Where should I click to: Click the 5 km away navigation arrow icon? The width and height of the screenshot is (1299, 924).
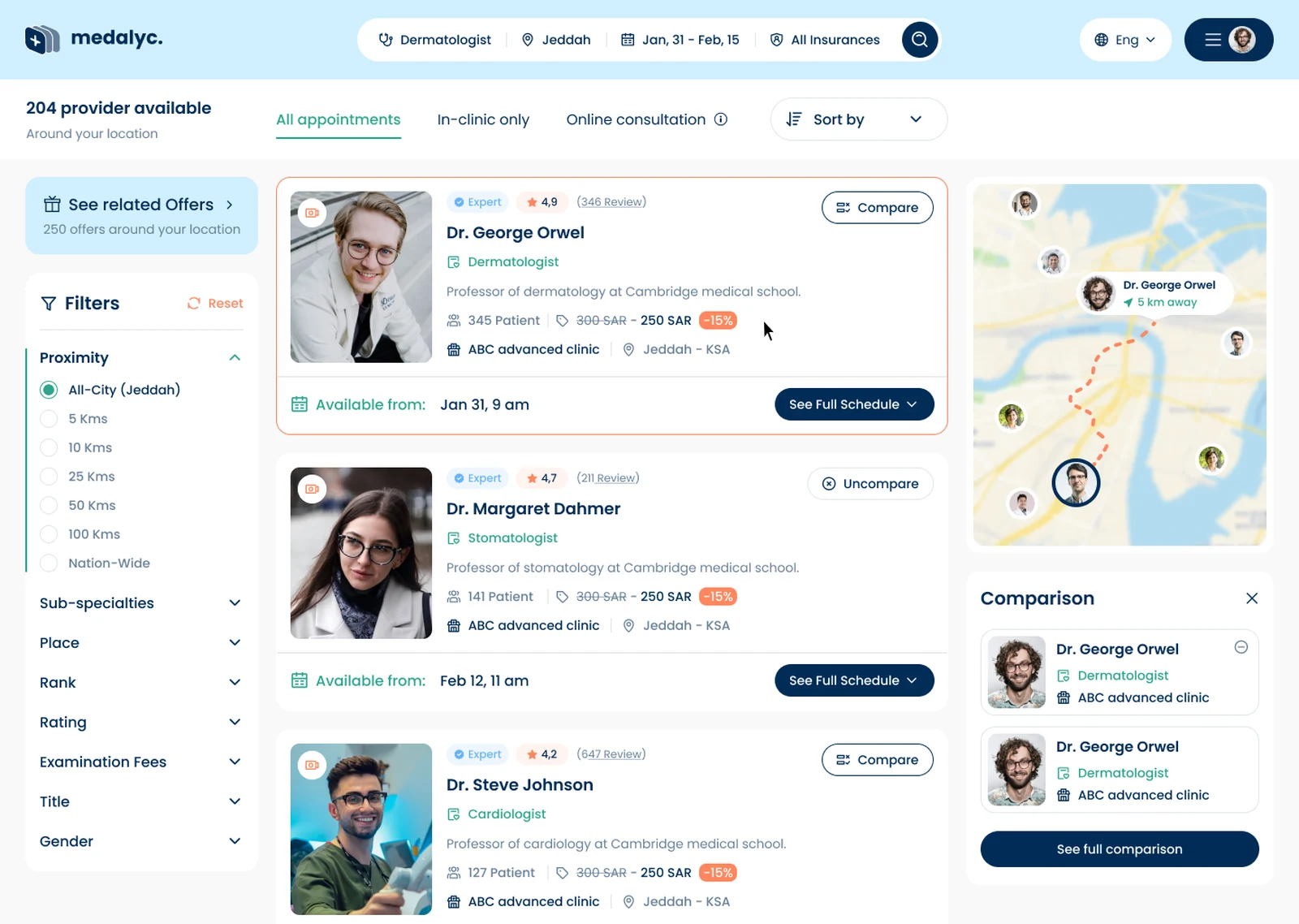click(1128, 302)
